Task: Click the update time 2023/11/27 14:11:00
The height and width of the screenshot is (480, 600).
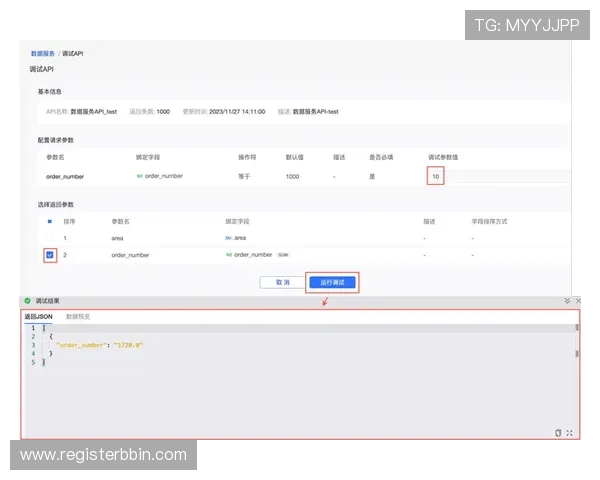Action: click(237, 111)
